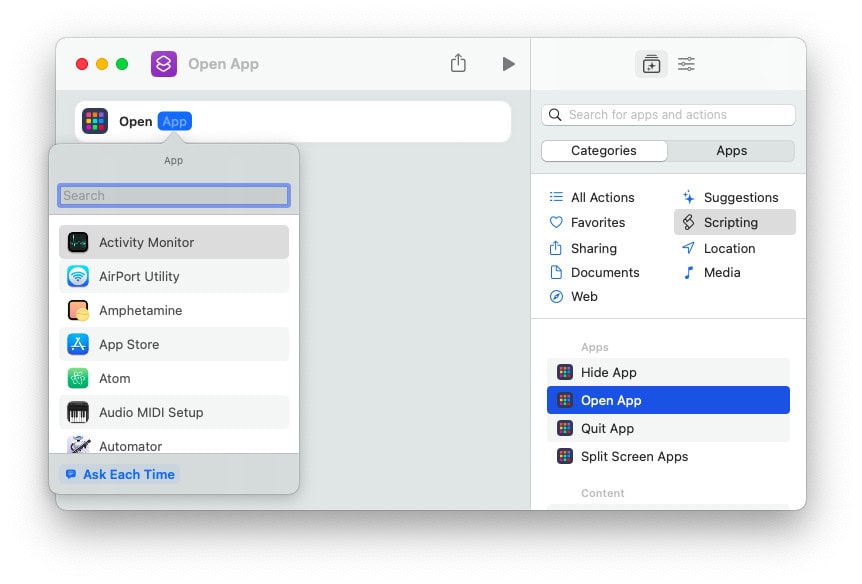This screenshot has width=862, height=584.
Task: Zoom the window with the green button
Action: (122, 64)
